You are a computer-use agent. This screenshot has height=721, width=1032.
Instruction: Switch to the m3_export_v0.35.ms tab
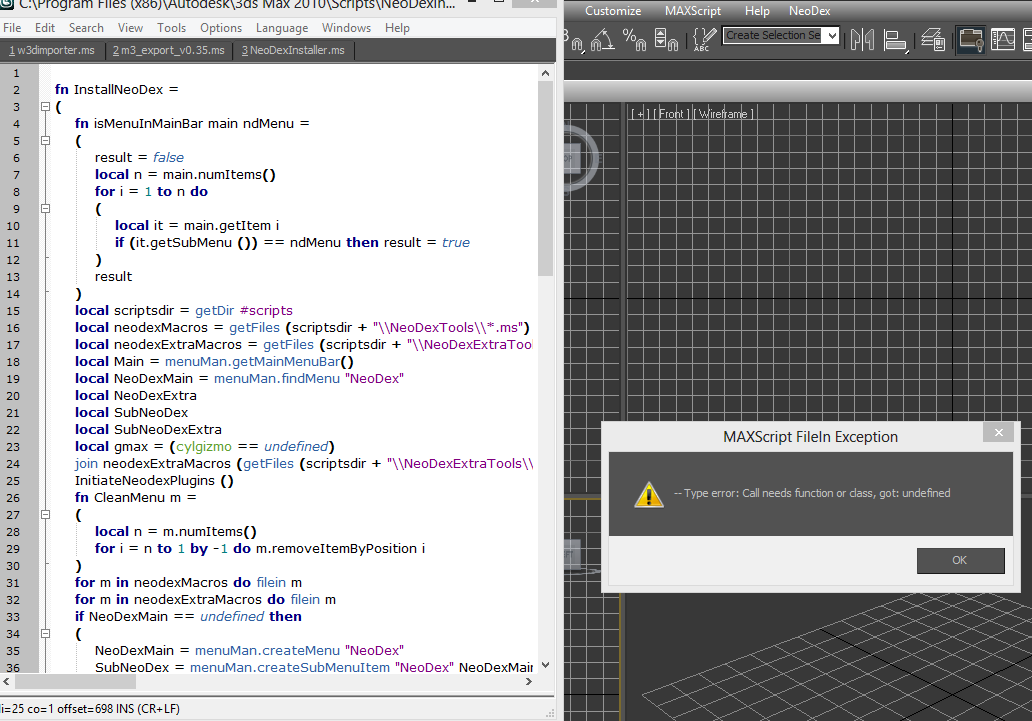[x=169, y=50]
